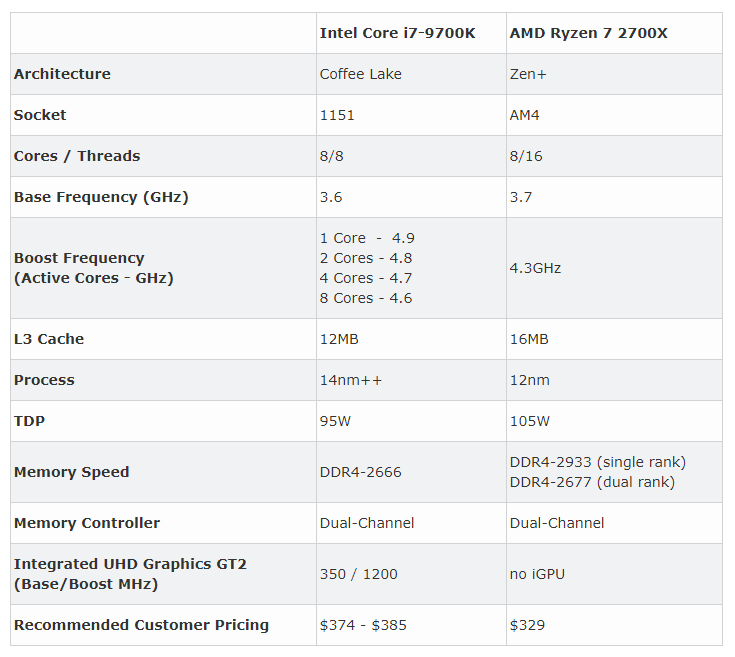735x657 pixels.
Task: Click the Recommended Customer Pricing label
Action: 141,625
